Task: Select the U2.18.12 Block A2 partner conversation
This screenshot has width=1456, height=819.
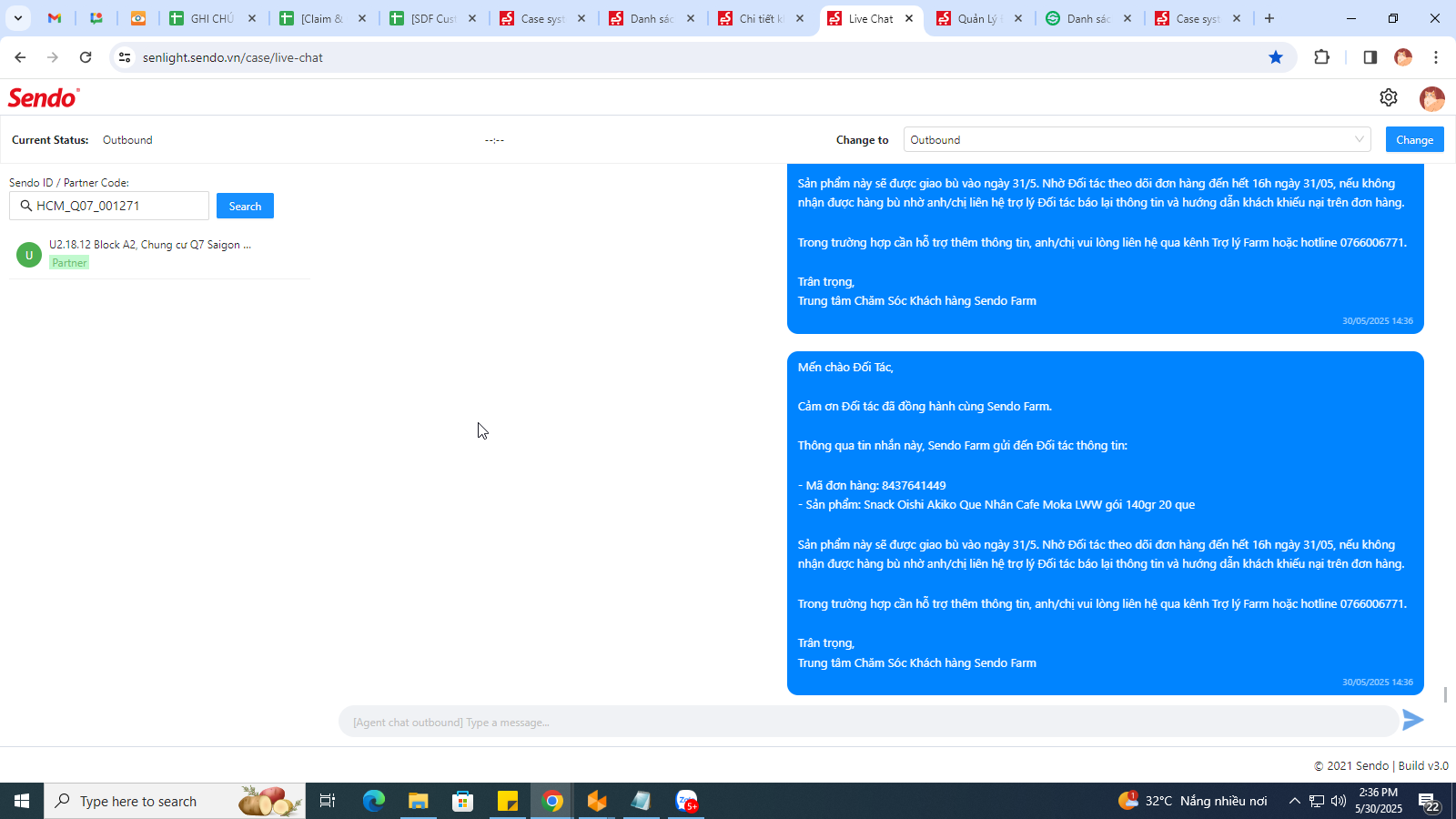Action: (x=159, y=254)
